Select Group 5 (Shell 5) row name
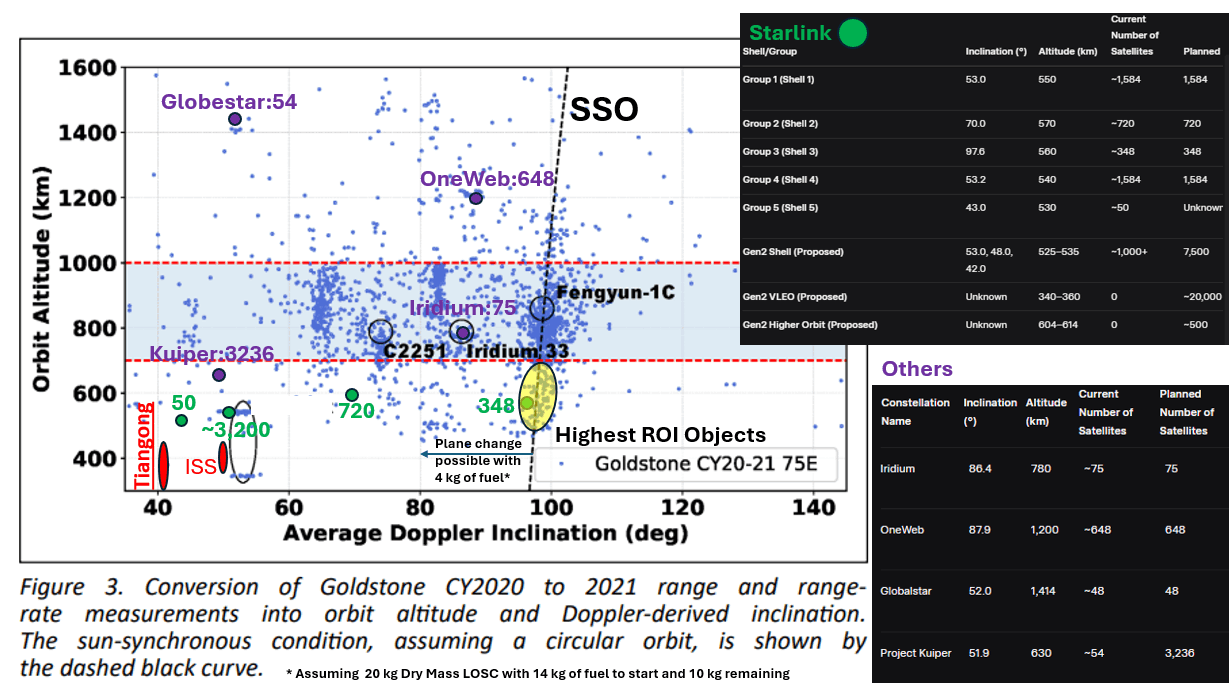 coord(780,208)
